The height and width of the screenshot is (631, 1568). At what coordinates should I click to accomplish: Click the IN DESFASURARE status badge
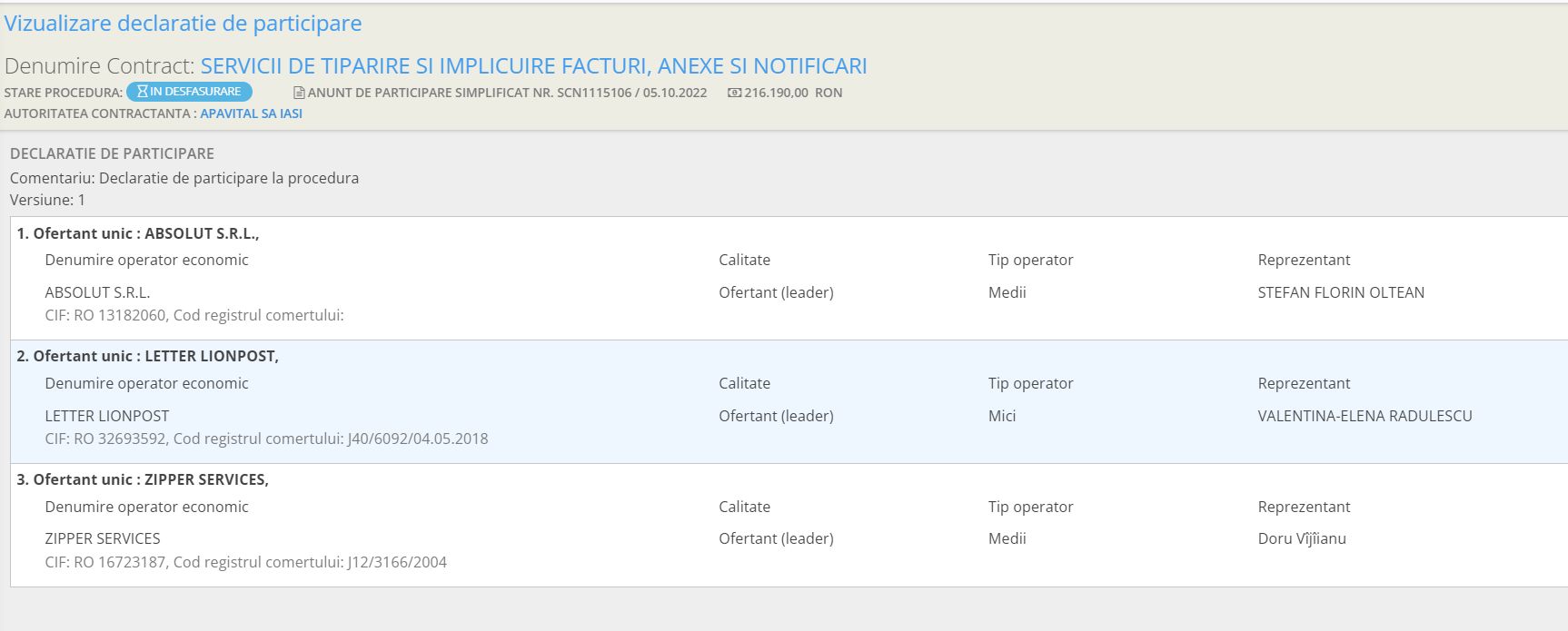click(189, 92)
